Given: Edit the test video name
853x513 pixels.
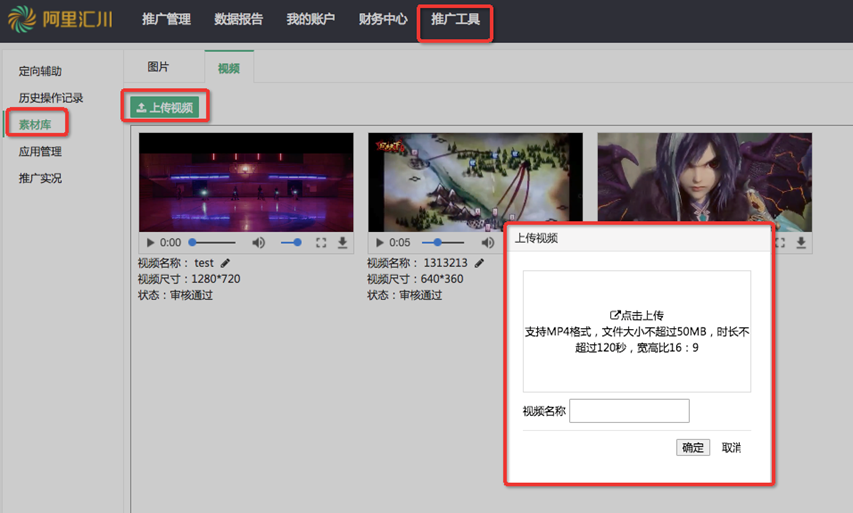Looking at the screenshot, I should tap(225, 263).
